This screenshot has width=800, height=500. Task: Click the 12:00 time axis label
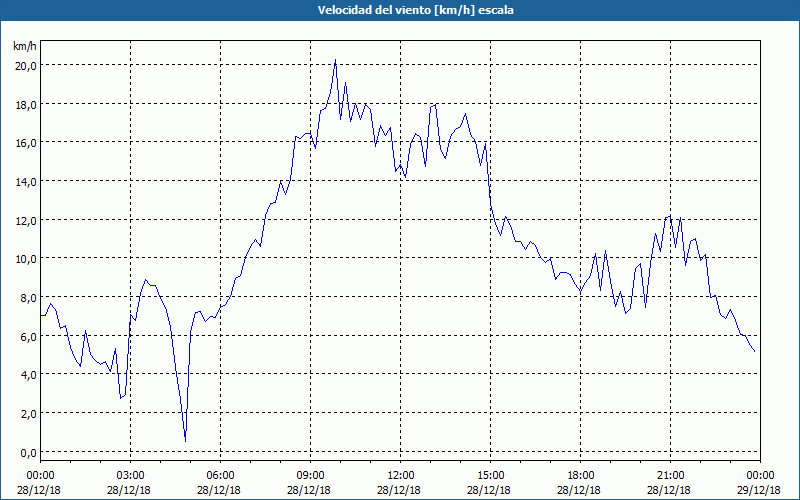(399, 476)
